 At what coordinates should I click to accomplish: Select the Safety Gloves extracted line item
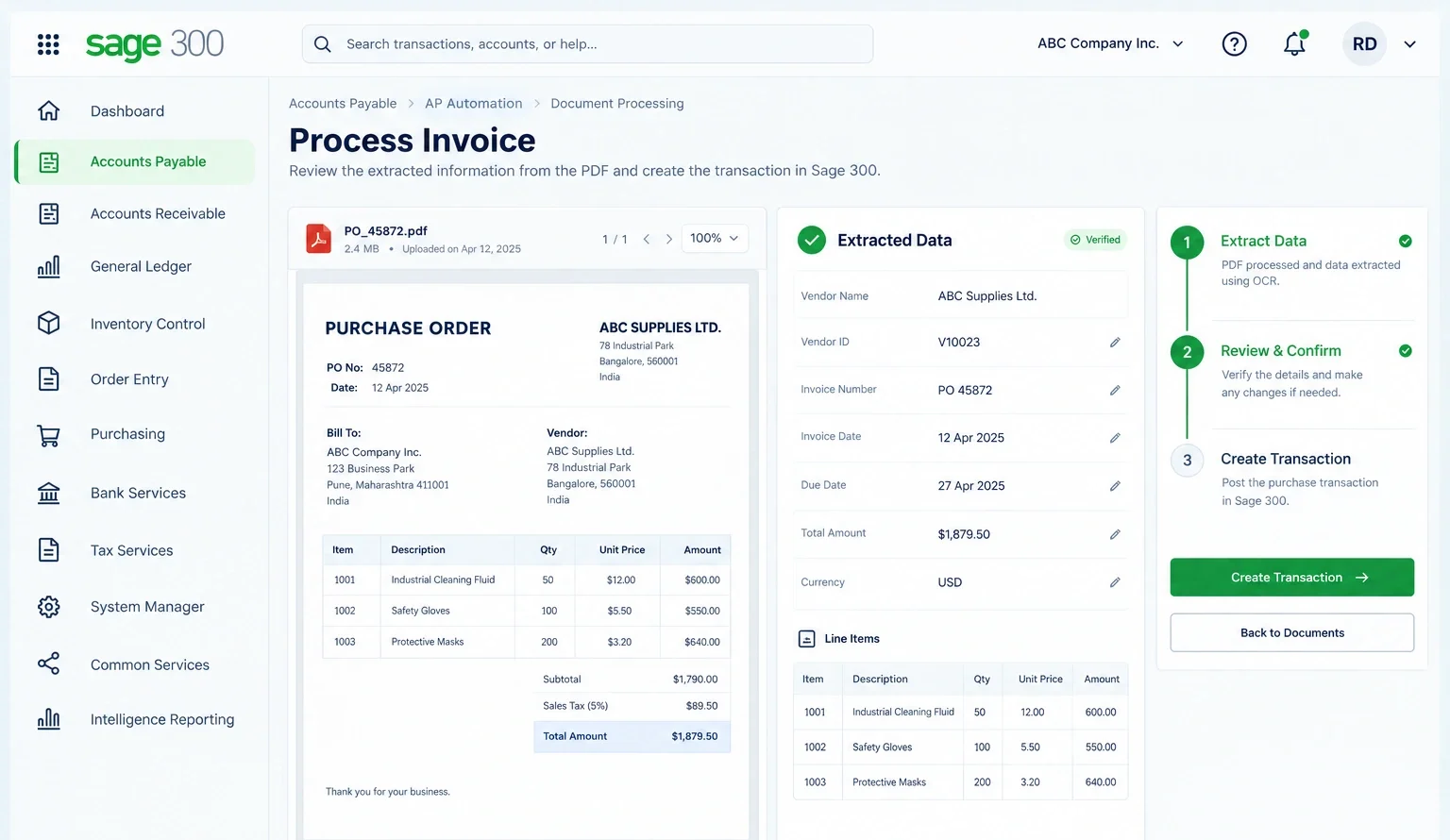960,748
